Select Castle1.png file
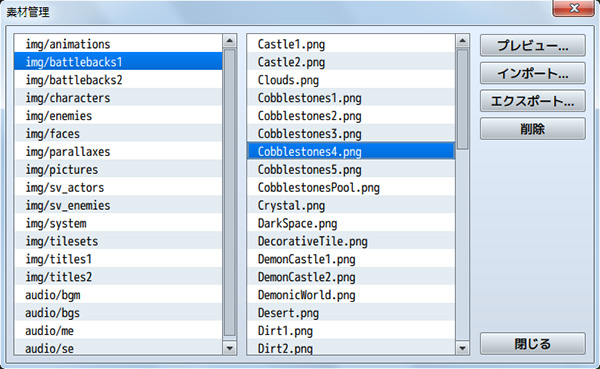600x369 pixels. click(351, 44)
